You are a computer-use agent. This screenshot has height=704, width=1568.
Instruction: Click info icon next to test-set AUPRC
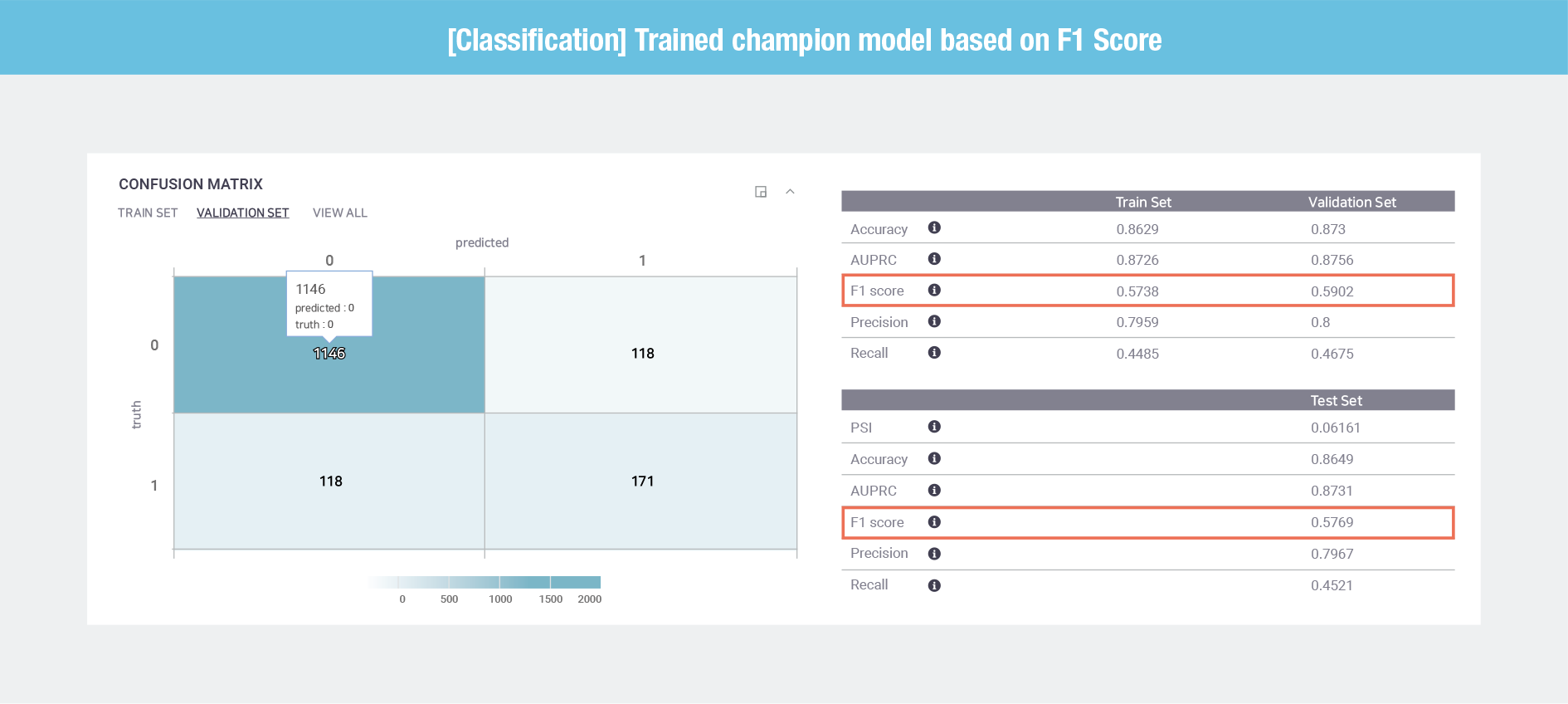[934, 490]
